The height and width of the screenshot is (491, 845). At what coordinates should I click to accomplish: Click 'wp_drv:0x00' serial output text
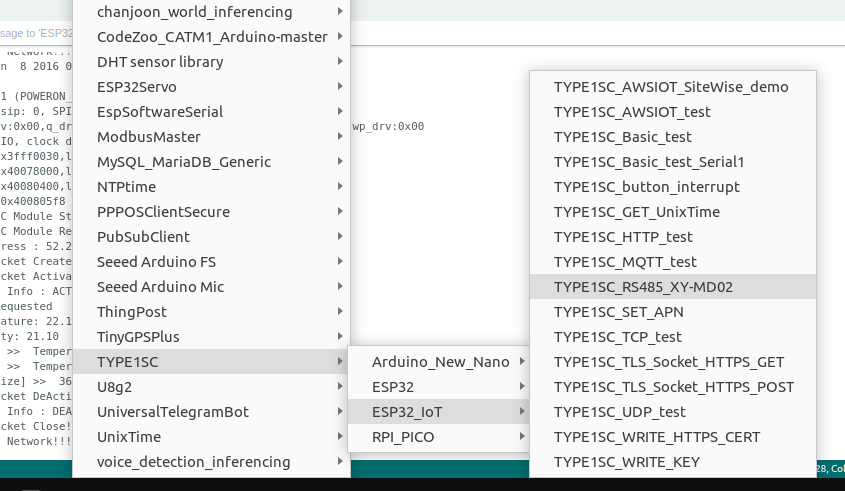click(388, 127)
